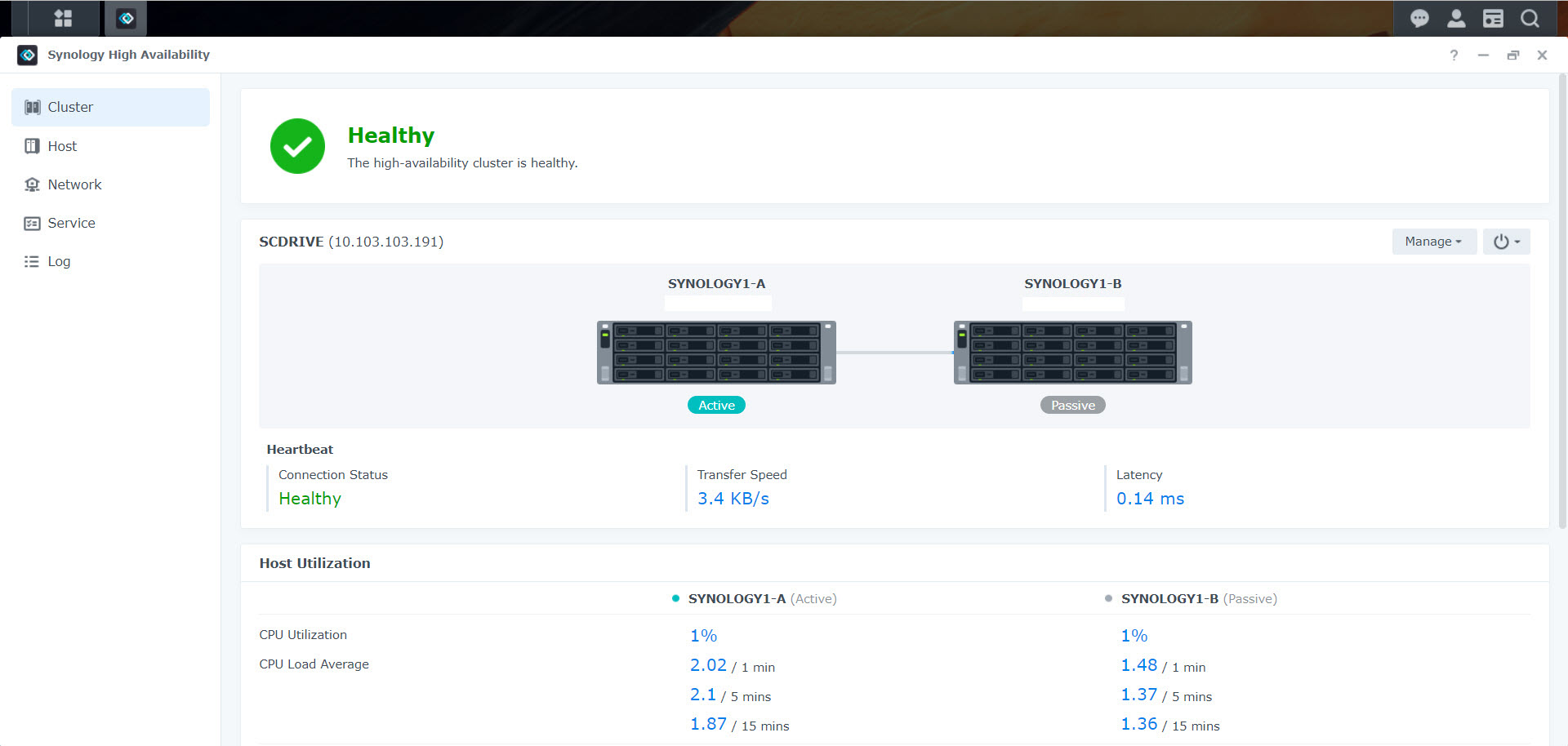
Task: Expand the Manage dropdown
Action: pyautogui.click(x=1433, y=242)
